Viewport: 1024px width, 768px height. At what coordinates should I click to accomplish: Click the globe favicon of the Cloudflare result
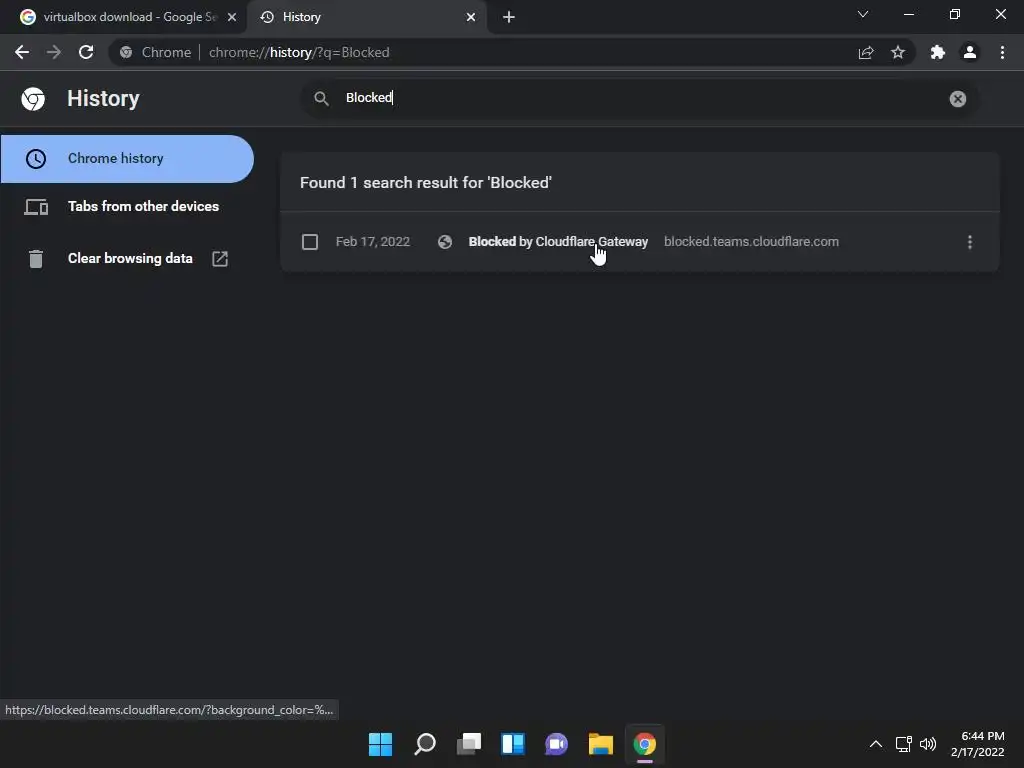(445, 242)
